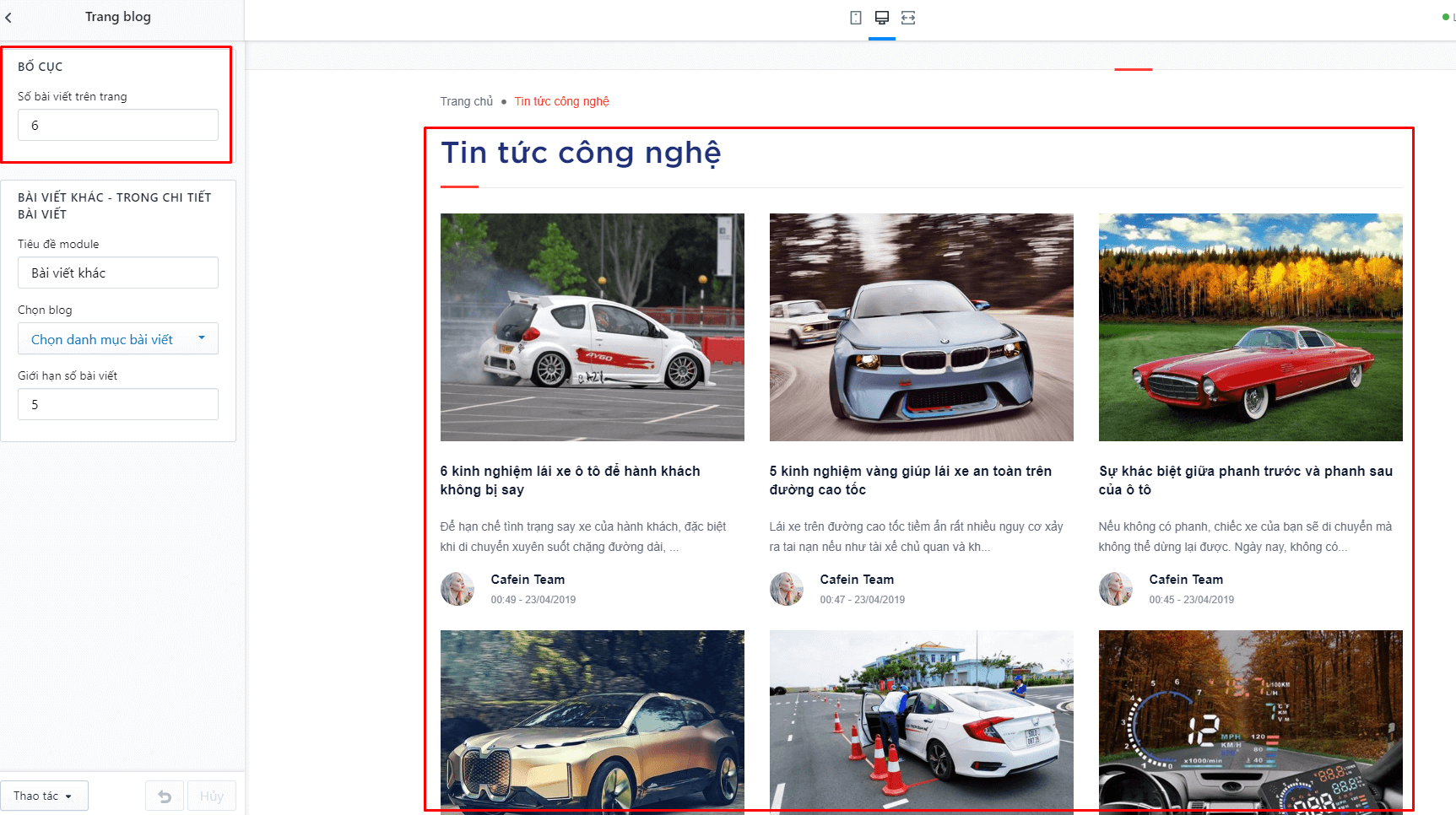The height and width of the screenshot is (815, 1456).
Task: Click author avatar beside the 00:47 post
Action: click(787, 589)
